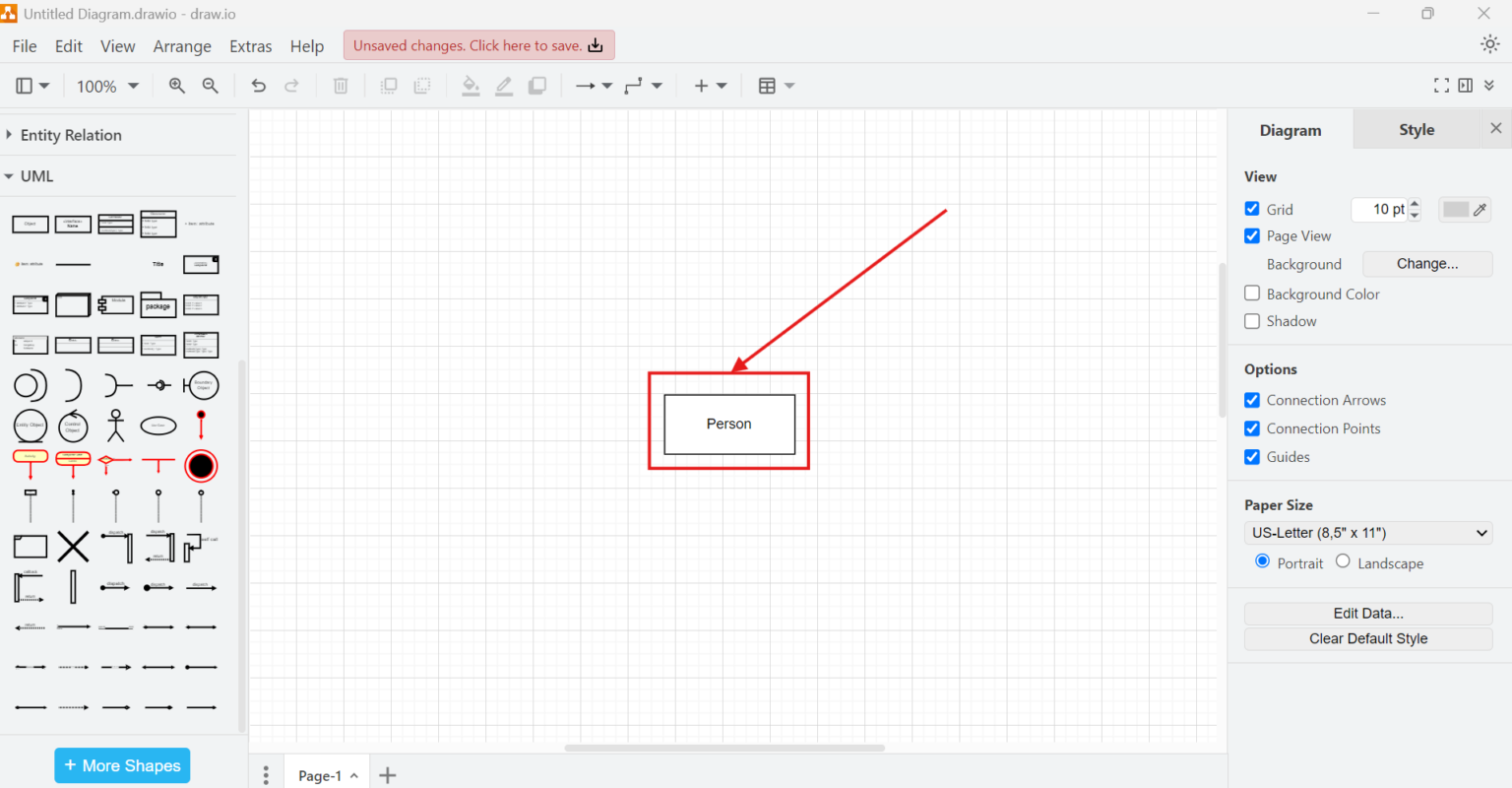Viewport: 1512px width, 788px height.
Task: Select the UML Actor shape
Action: coord(115,426)
